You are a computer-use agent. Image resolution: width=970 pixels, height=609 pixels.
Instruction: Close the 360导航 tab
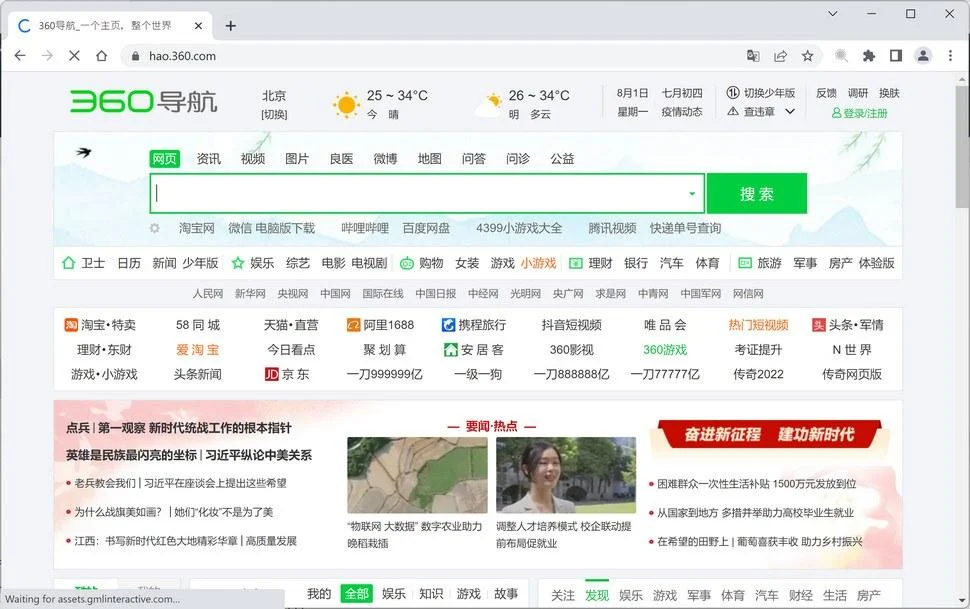pyautogui.click(x=198, y=25)
